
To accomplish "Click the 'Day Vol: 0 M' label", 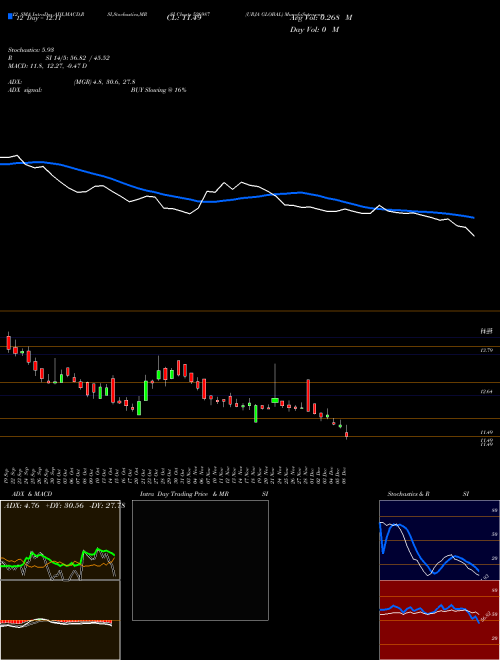I will coord(314,30).
